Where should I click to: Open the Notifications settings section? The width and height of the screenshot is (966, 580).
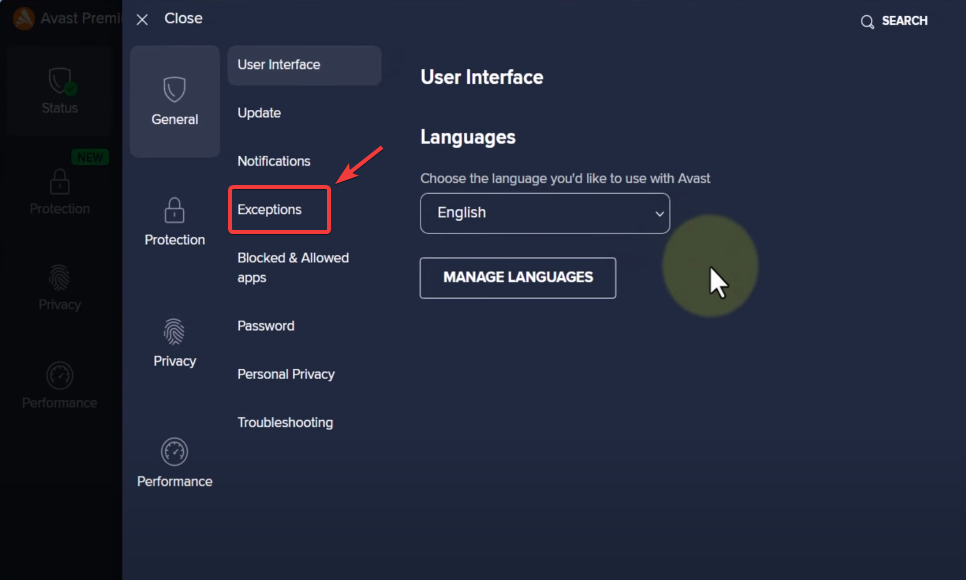click(x=274, y=161)
